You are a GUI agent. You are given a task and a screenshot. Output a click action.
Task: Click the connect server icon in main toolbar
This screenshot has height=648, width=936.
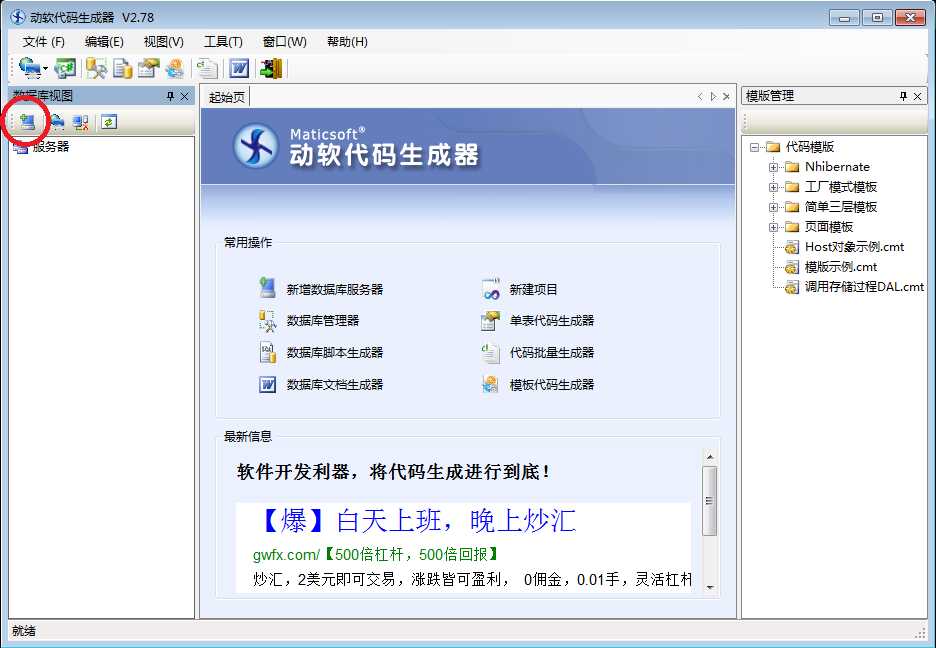[x=28, y=68]
